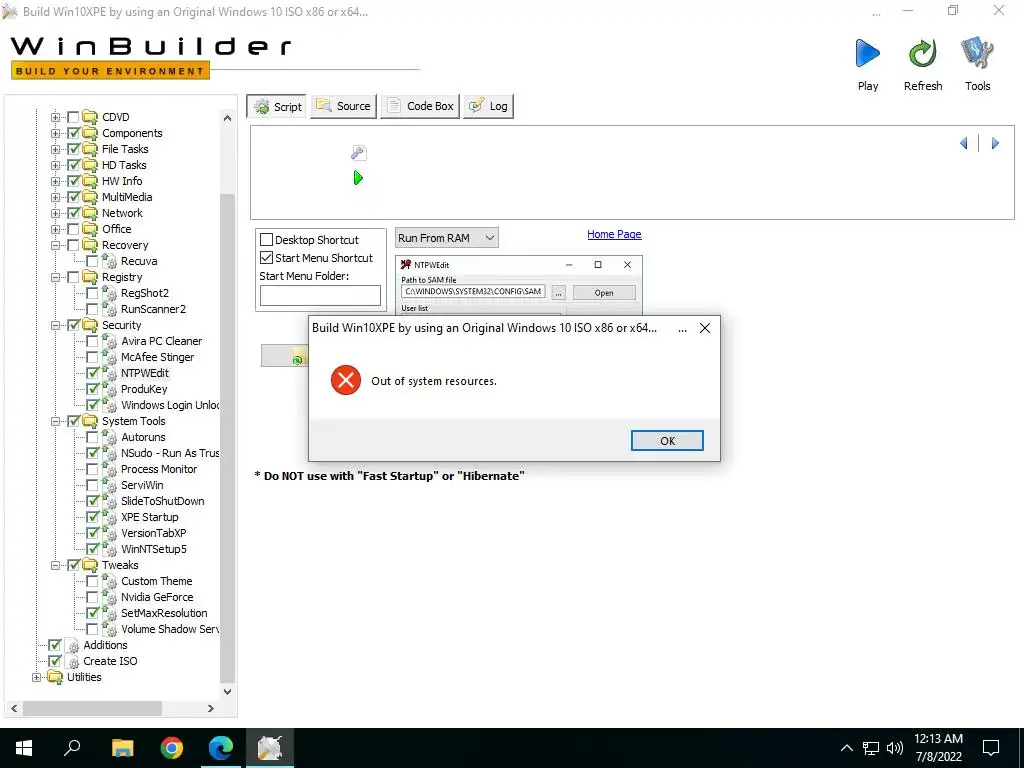Launch Google Chrome from taskbar
The height and width of the screenshot is (768, 1024).
172,748
